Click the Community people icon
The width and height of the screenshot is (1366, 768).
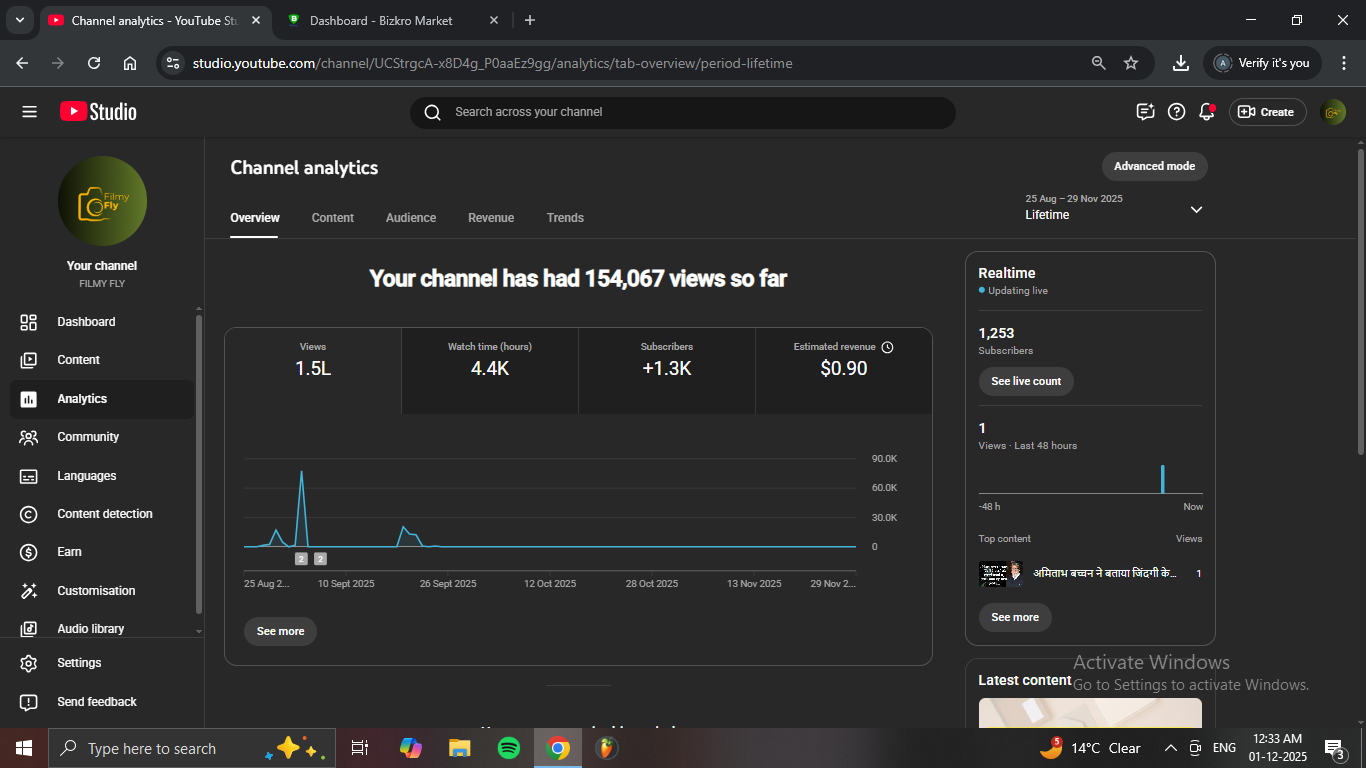29,437
